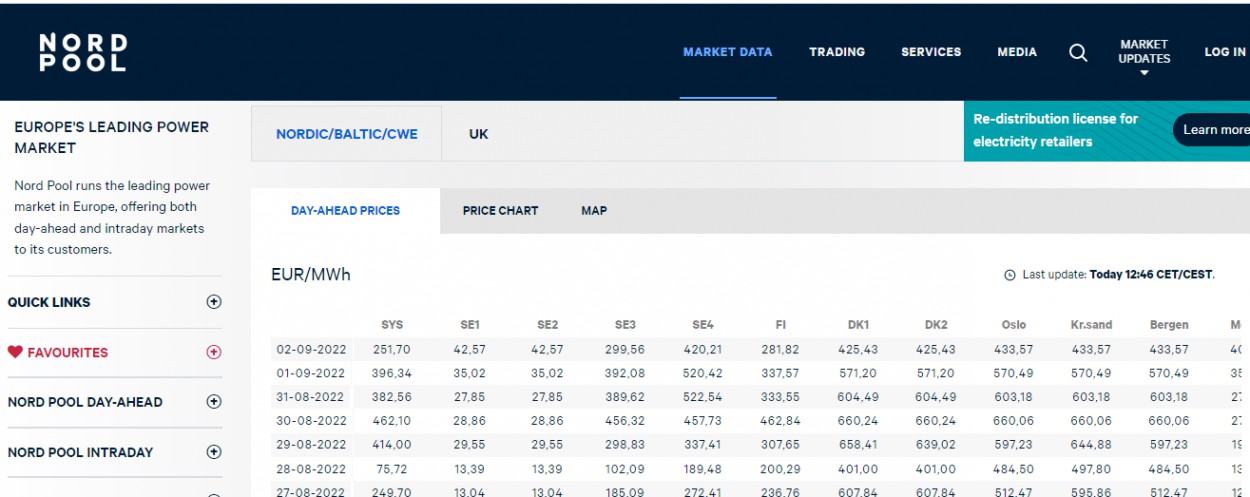Click the Kr.sand column header
1250x497 pixels.
click(1091, 325)
